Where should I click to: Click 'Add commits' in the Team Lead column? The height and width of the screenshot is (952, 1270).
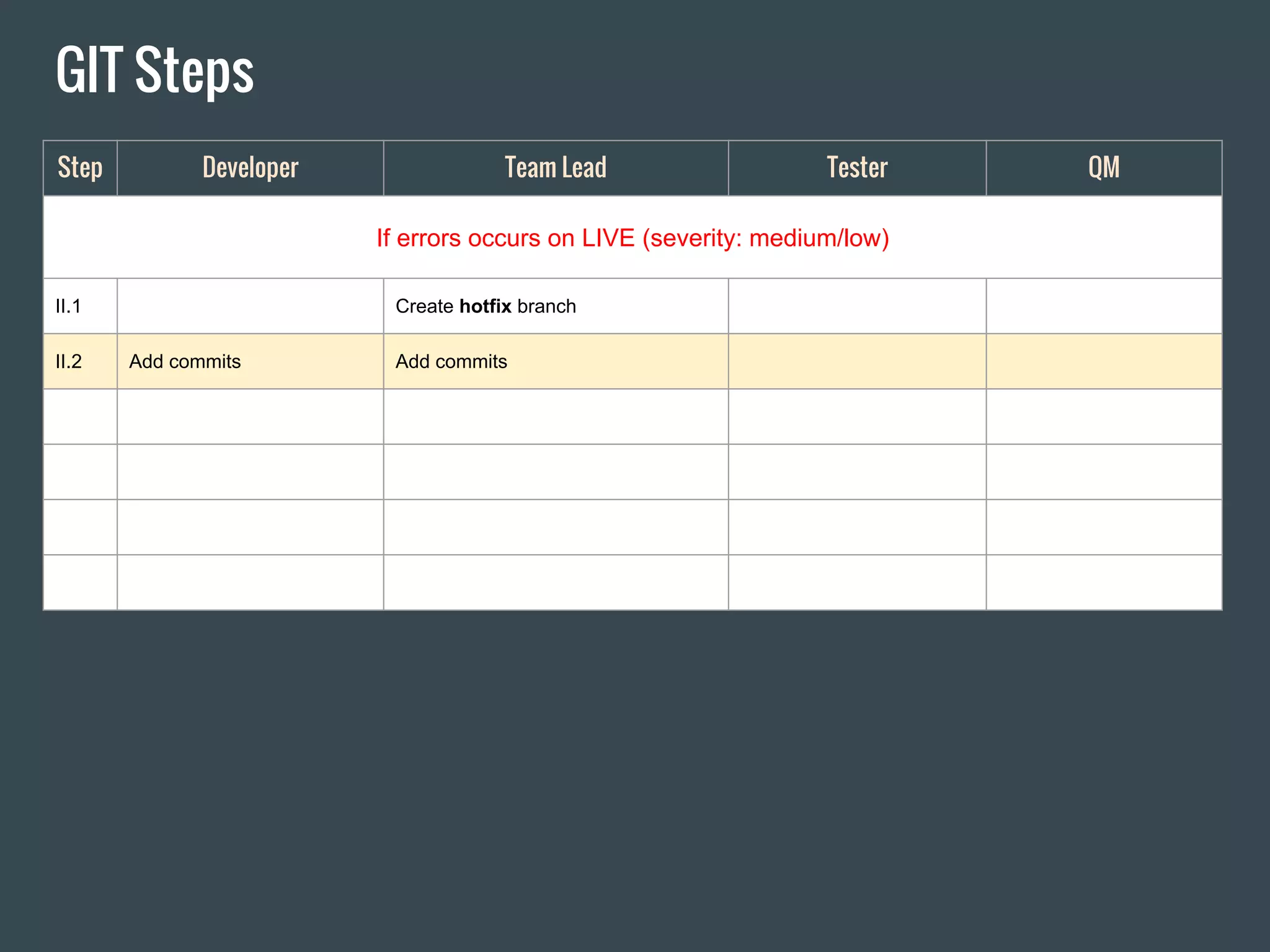pos(556,361)
